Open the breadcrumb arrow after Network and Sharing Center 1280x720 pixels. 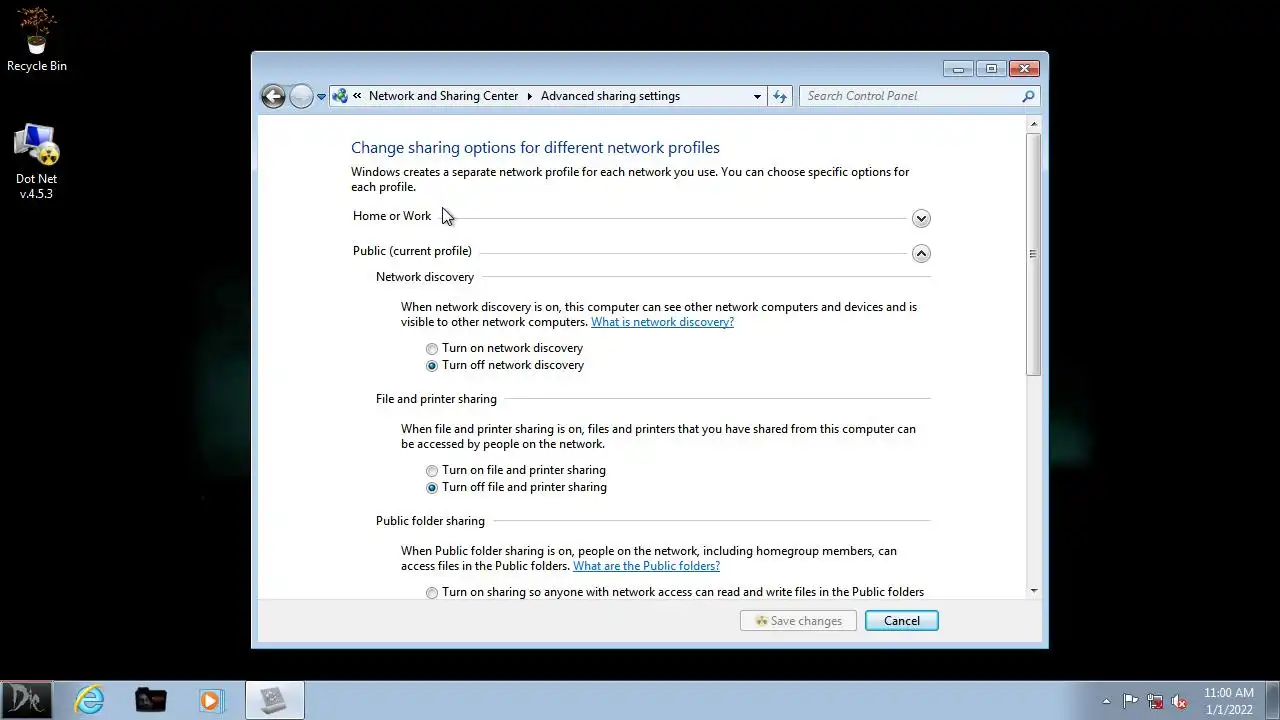[x=530, y=96]
